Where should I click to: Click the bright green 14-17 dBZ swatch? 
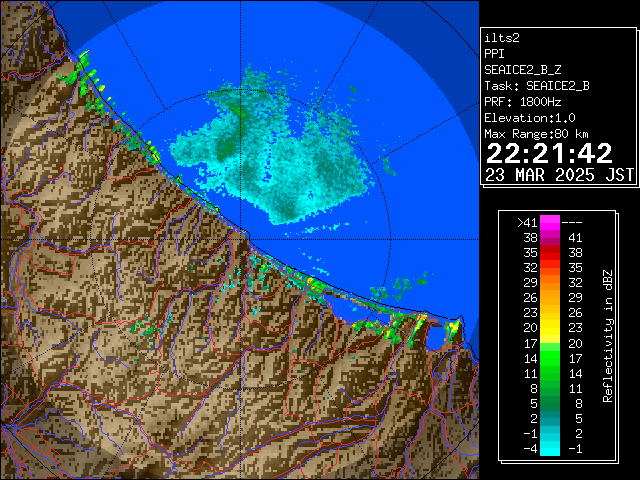pyautogui.click(x=550, y=358)
